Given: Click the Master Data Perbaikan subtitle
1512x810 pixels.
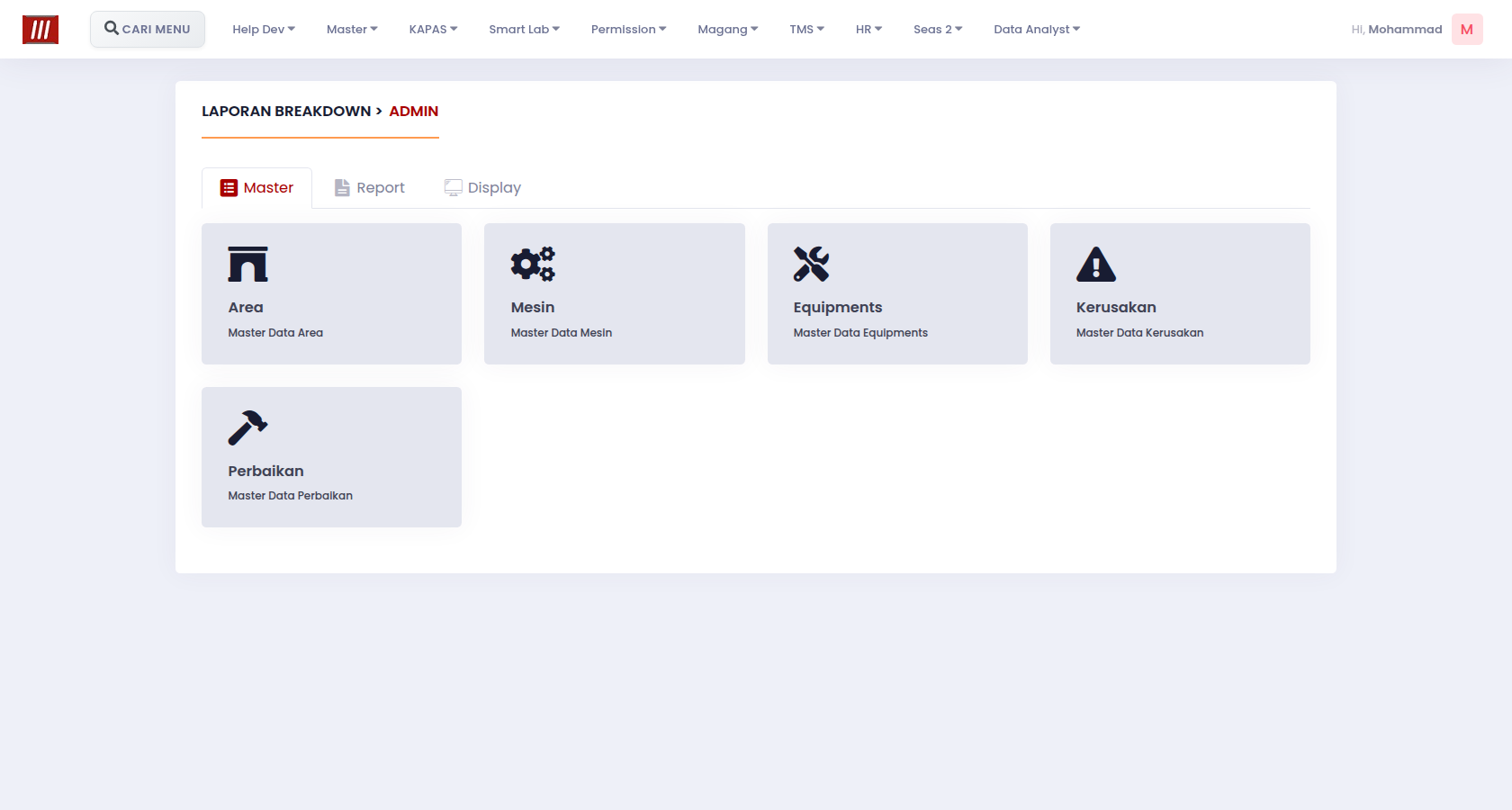Looking at the screenshot, I should pos(291,495).
